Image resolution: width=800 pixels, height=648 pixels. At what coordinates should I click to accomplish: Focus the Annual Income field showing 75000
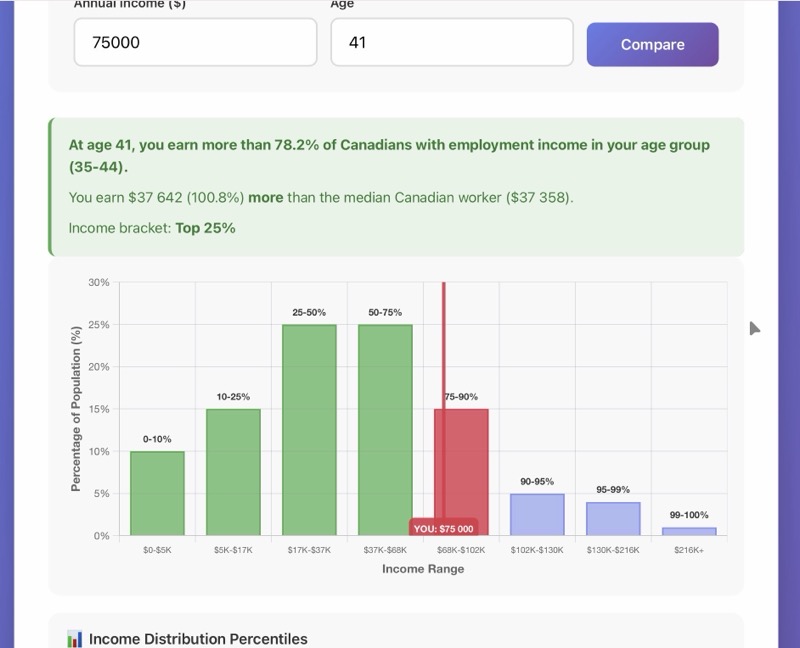tap(195, 43)
